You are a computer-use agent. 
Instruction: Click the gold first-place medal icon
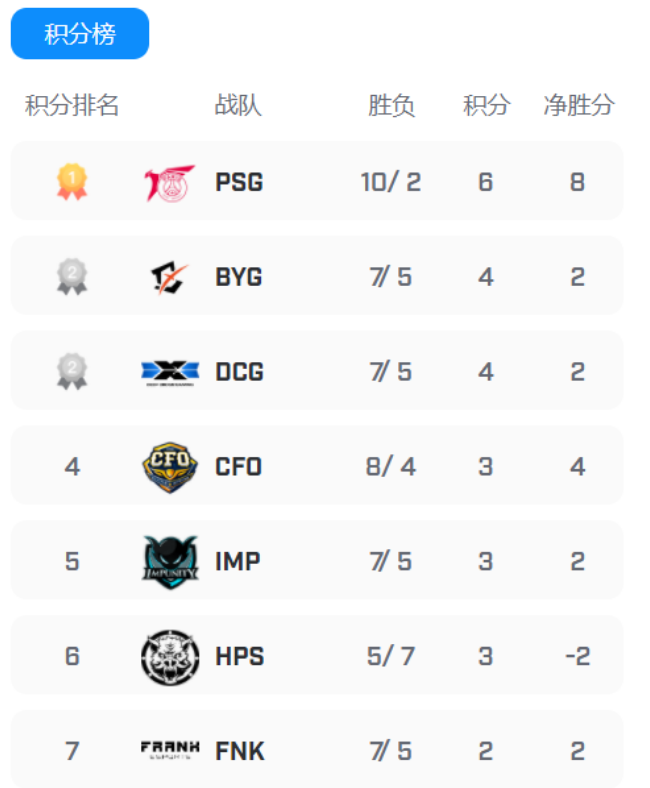(72, 182)
